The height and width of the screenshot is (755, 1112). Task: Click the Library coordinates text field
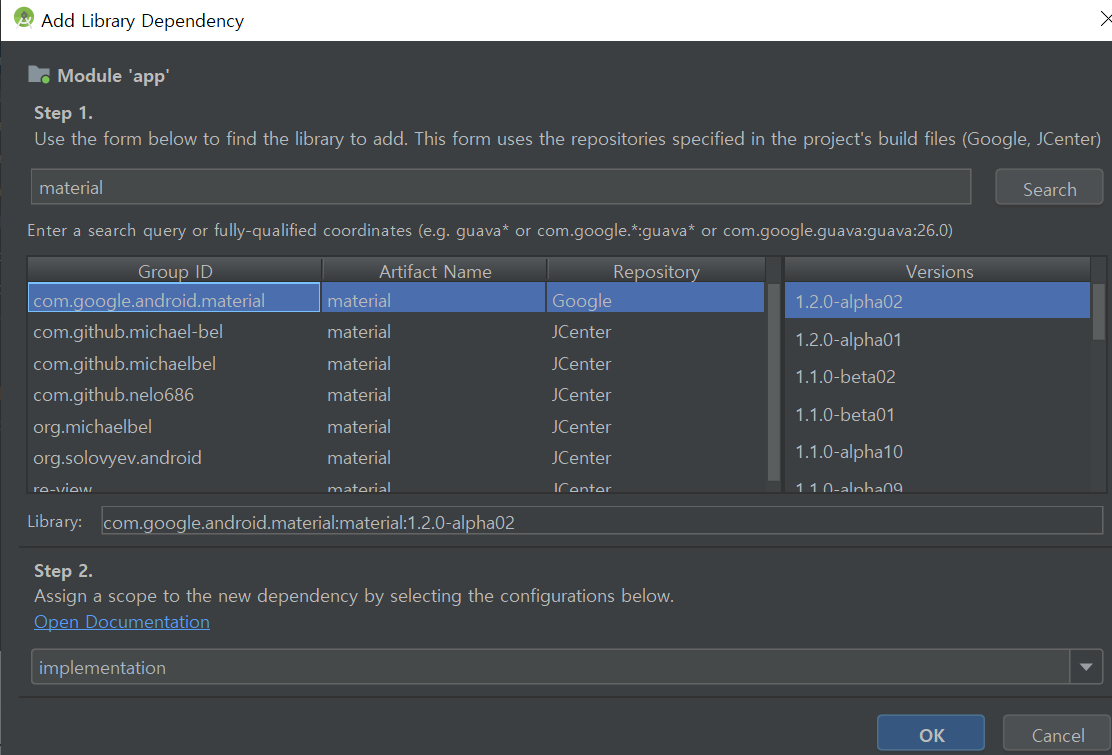coord(602,521)
